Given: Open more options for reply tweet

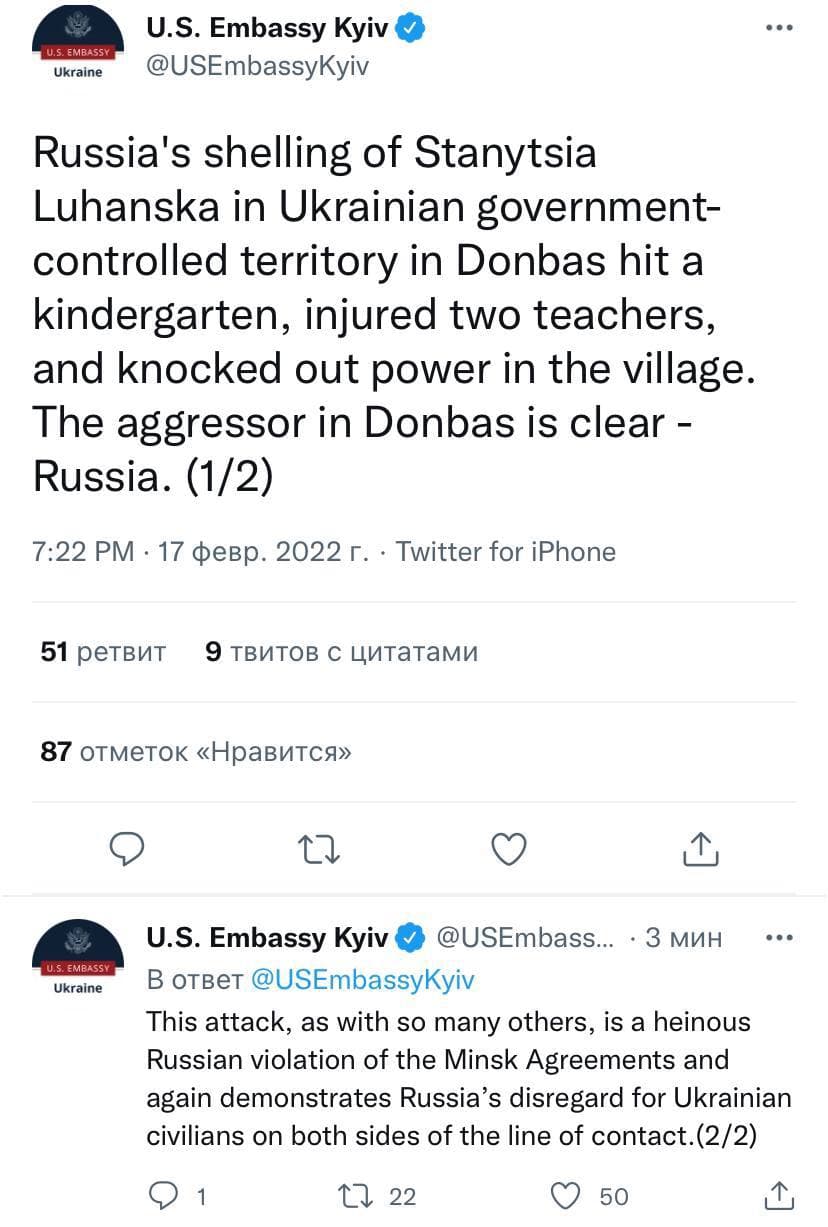Looking at the screenshot, I should 778,938.
